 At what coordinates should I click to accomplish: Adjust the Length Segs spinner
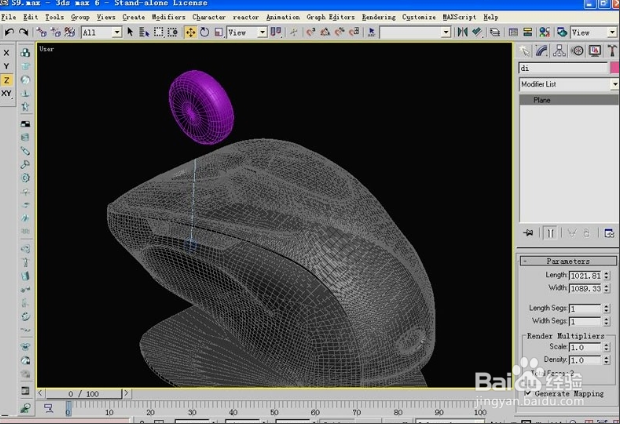pyautogui.click(x=607, y=309)
